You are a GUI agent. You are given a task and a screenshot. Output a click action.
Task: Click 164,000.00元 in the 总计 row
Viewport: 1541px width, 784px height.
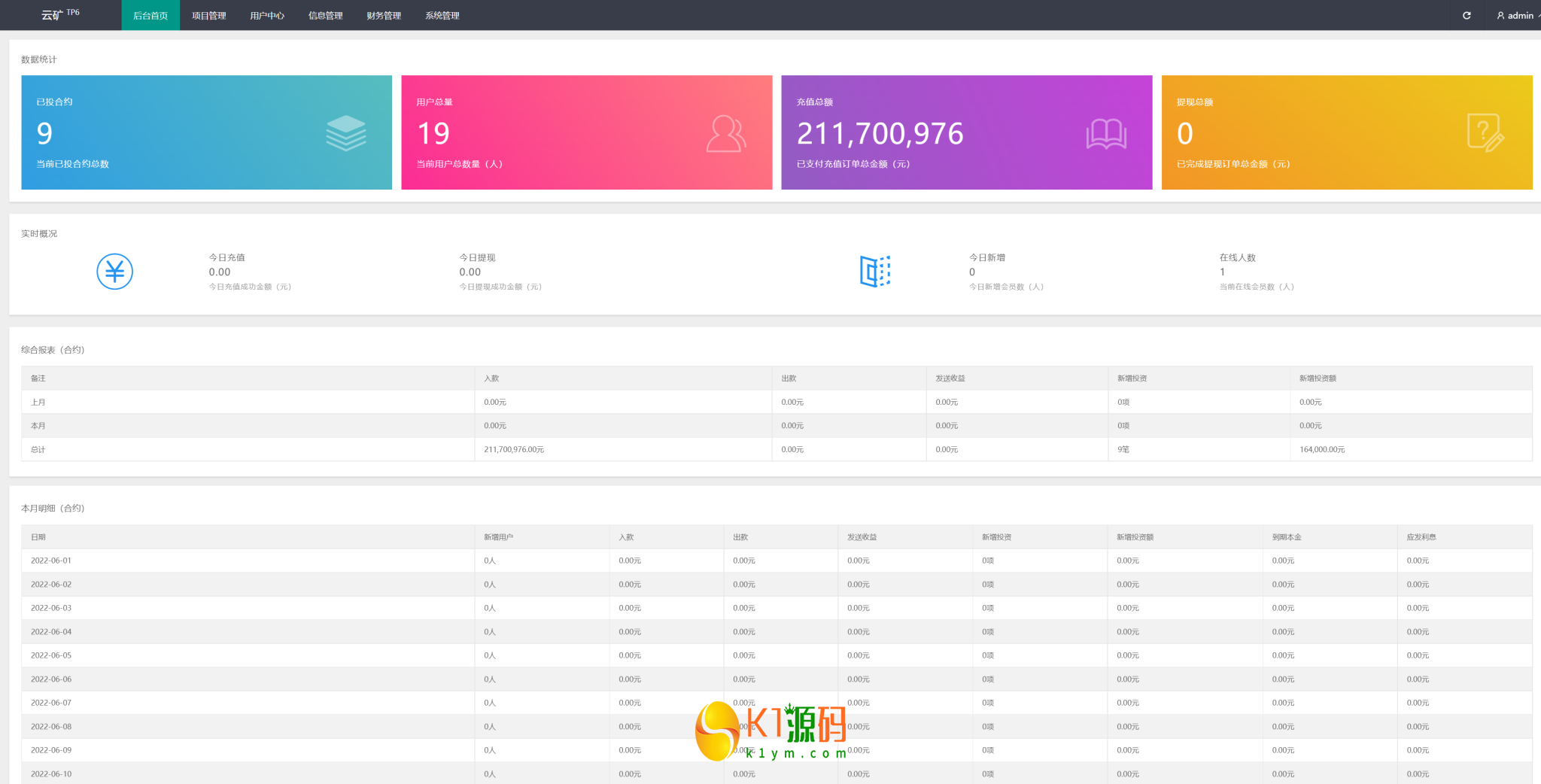click(x=1322, y=450)
